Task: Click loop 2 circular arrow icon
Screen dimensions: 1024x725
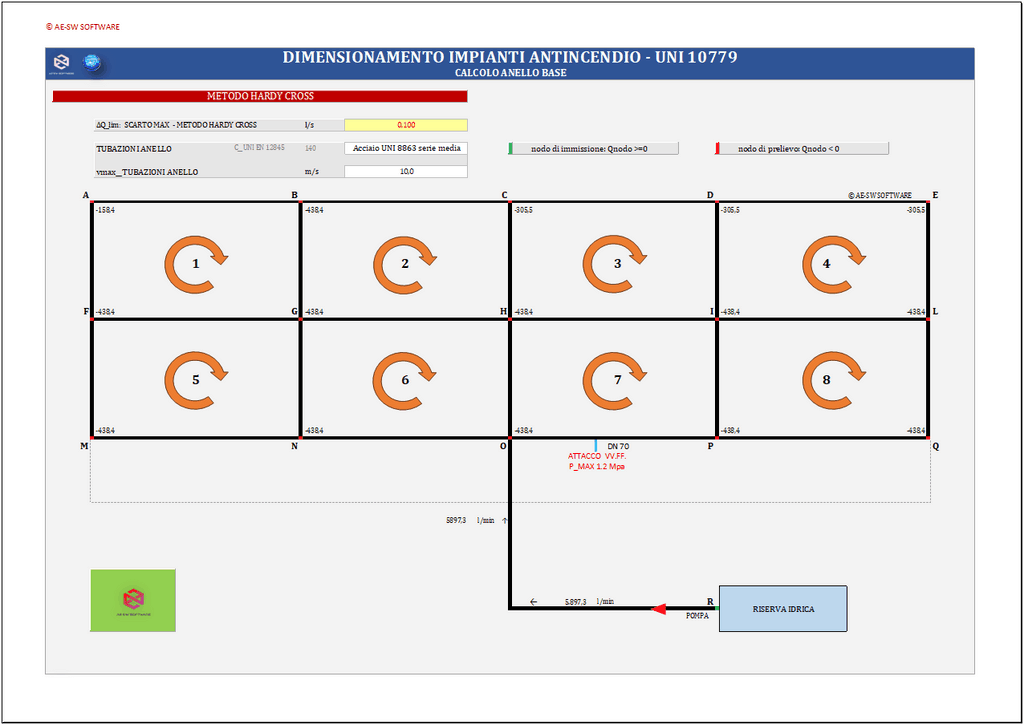Action: click(x=405, y=264)
